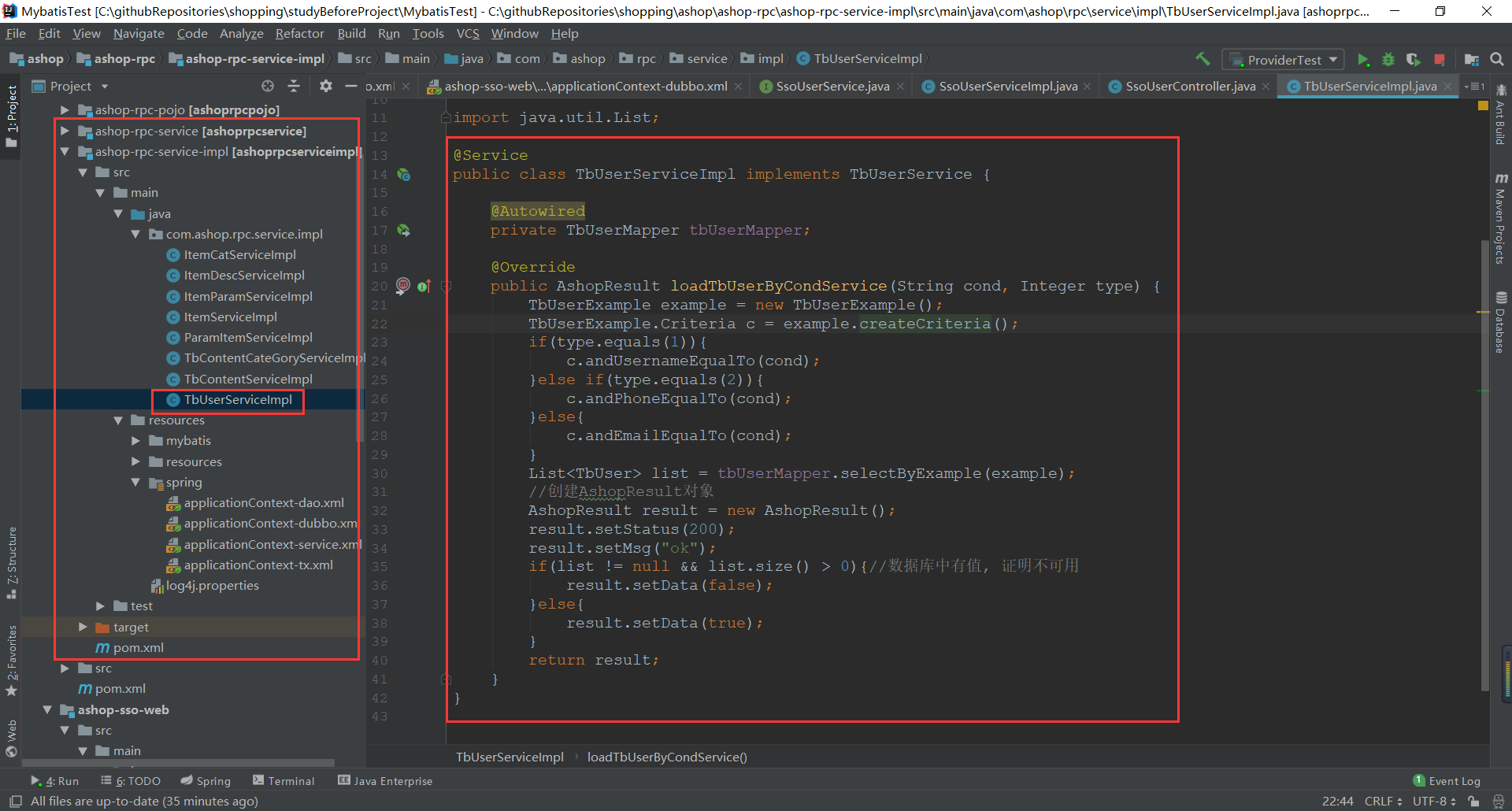Expand the test folder
1512x811 pixels.
pos(100,606)
